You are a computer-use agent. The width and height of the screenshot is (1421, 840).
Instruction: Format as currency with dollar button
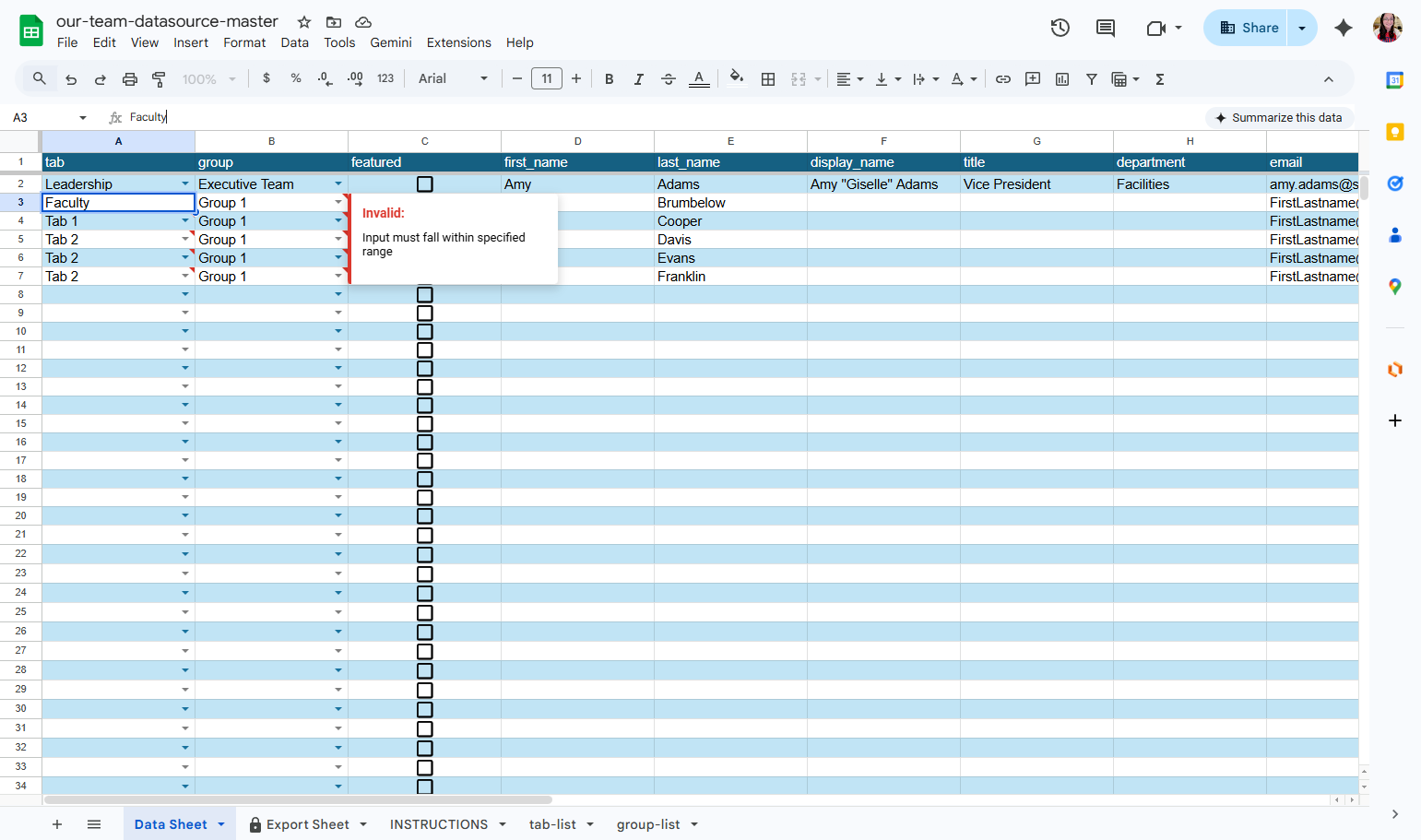266,79
